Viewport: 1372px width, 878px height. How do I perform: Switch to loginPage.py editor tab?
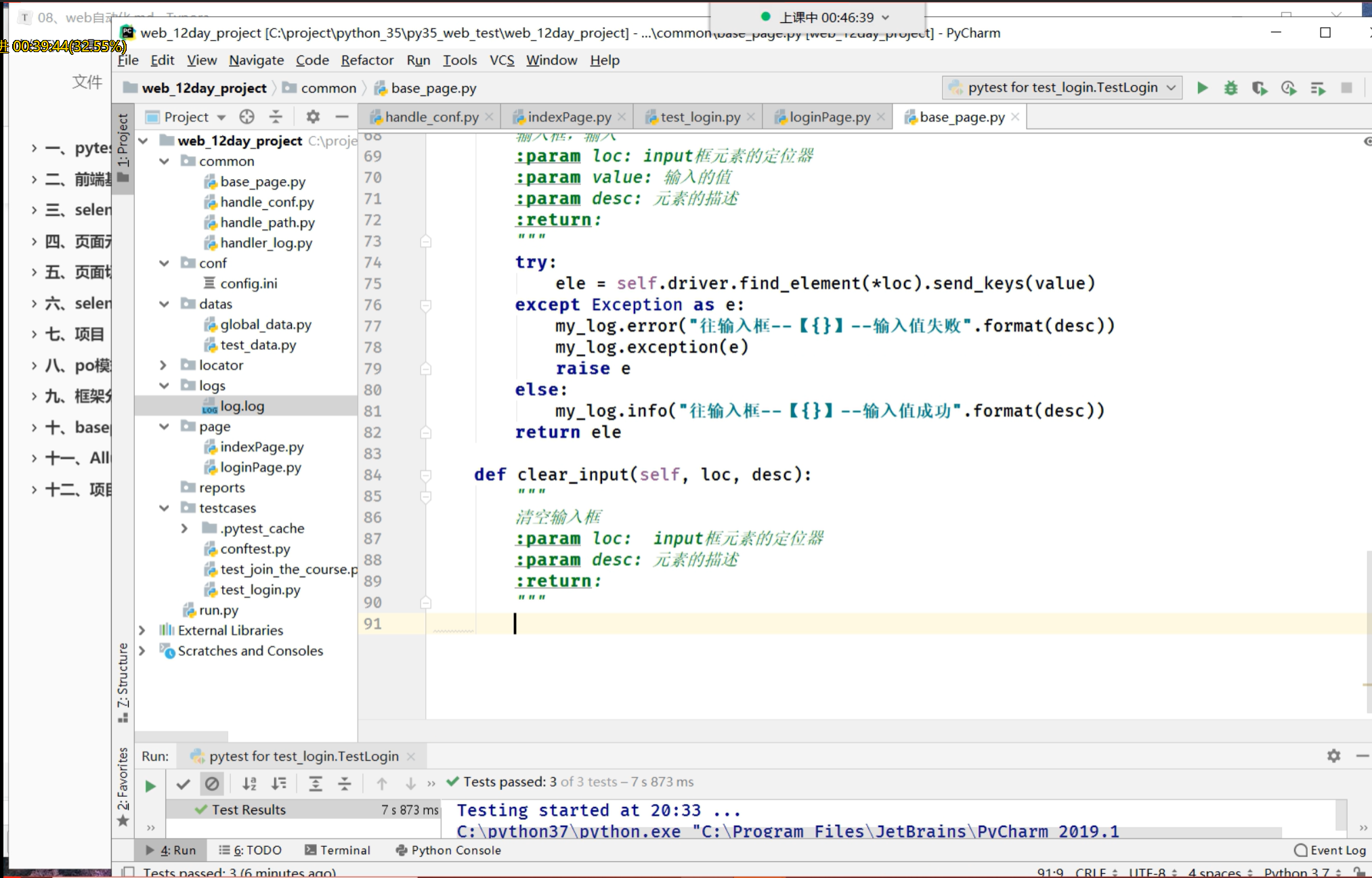tap(830, 116)
